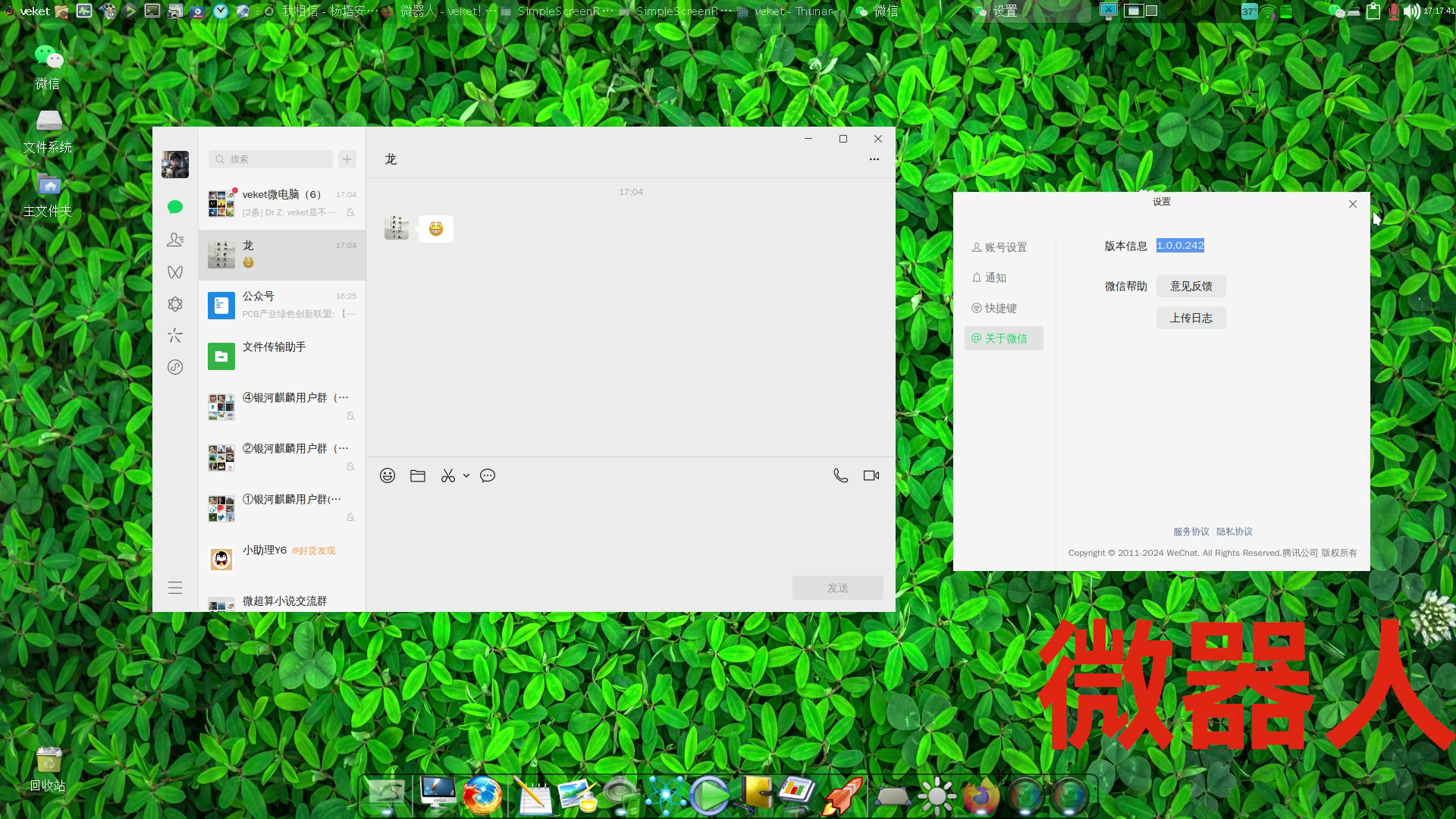
Task: Open the 回收站 recycle bin icon
Action: pyautogui.click(x=48, y=768)
